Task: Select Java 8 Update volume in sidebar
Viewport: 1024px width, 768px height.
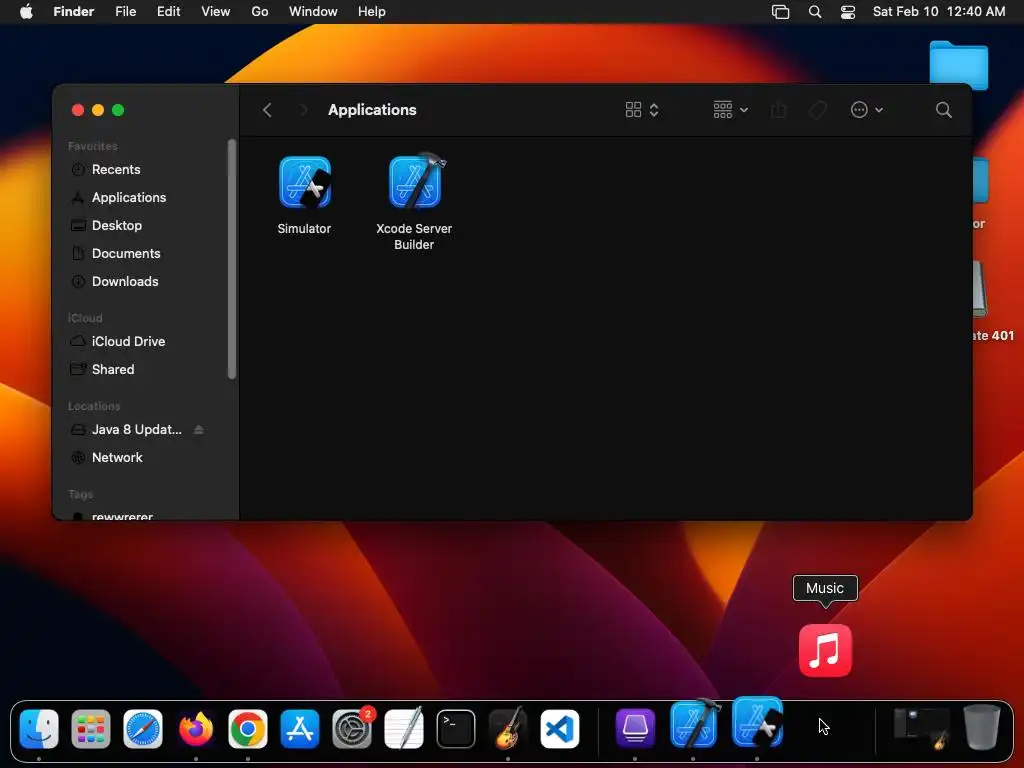Action: (x=136, y=430)
